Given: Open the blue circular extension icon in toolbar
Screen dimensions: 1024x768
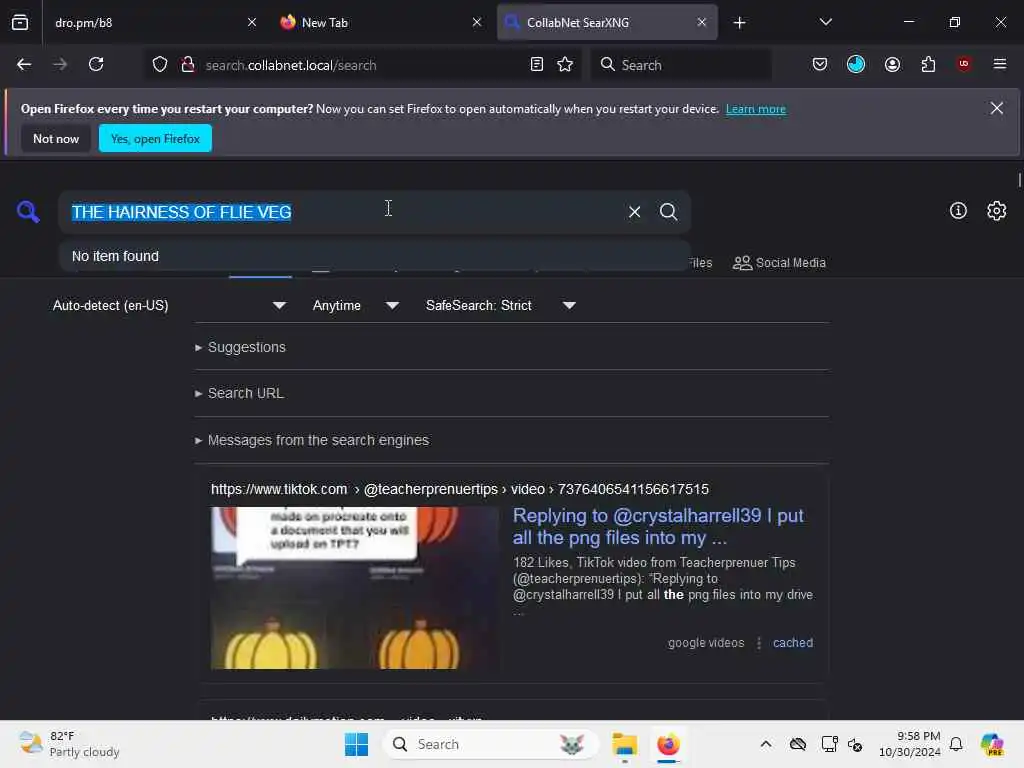Looking at the screenshot, I should [856, 65].
